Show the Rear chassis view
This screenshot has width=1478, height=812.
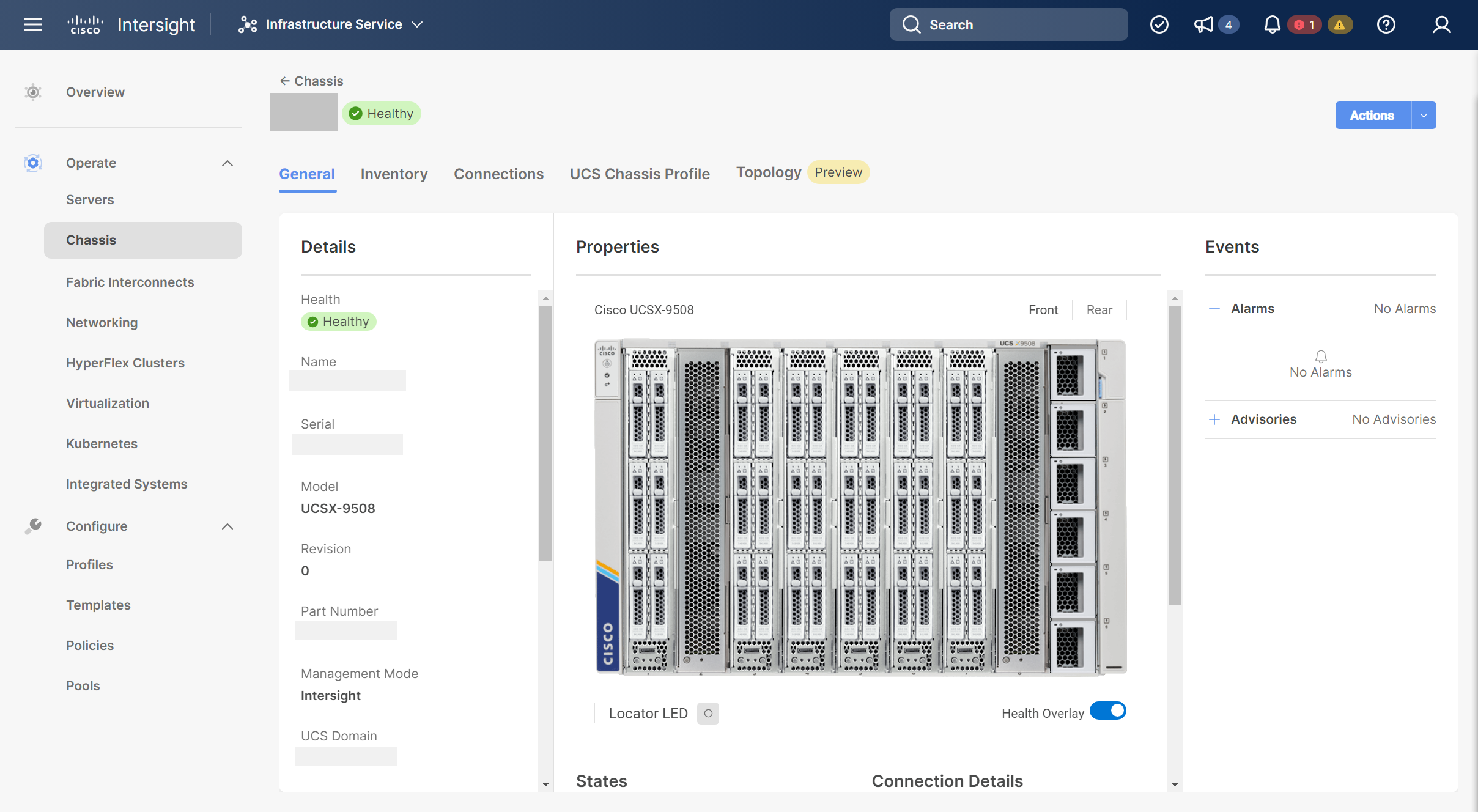(1099, 310)
